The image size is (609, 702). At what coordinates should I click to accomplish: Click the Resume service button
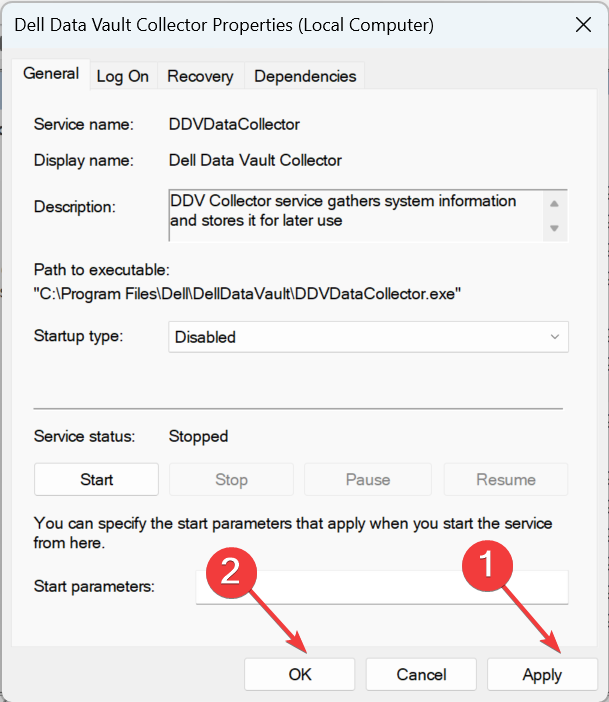505,480
